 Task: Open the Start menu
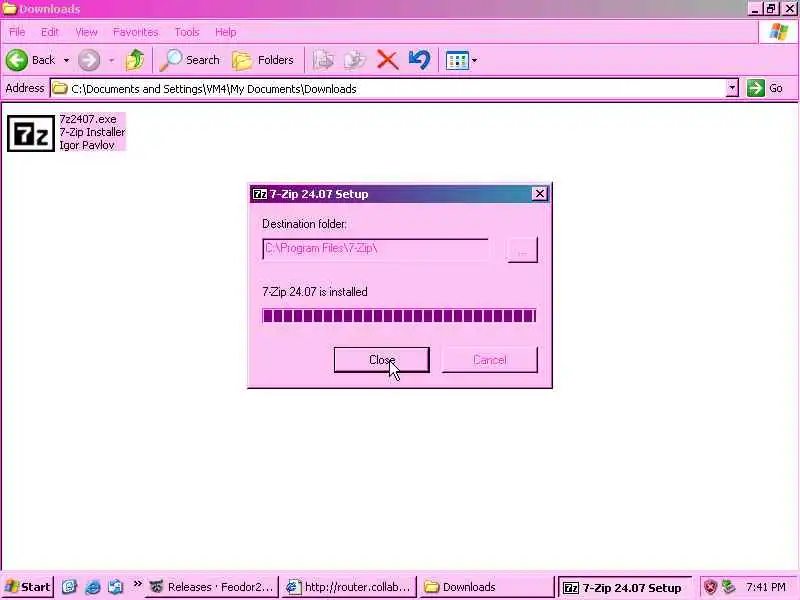28,587
